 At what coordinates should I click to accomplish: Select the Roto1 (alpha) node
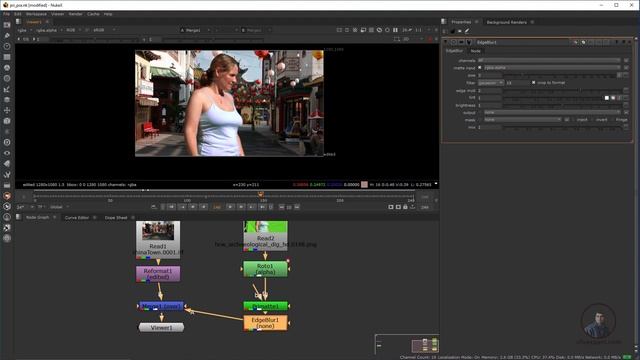[x=265, y=269]
